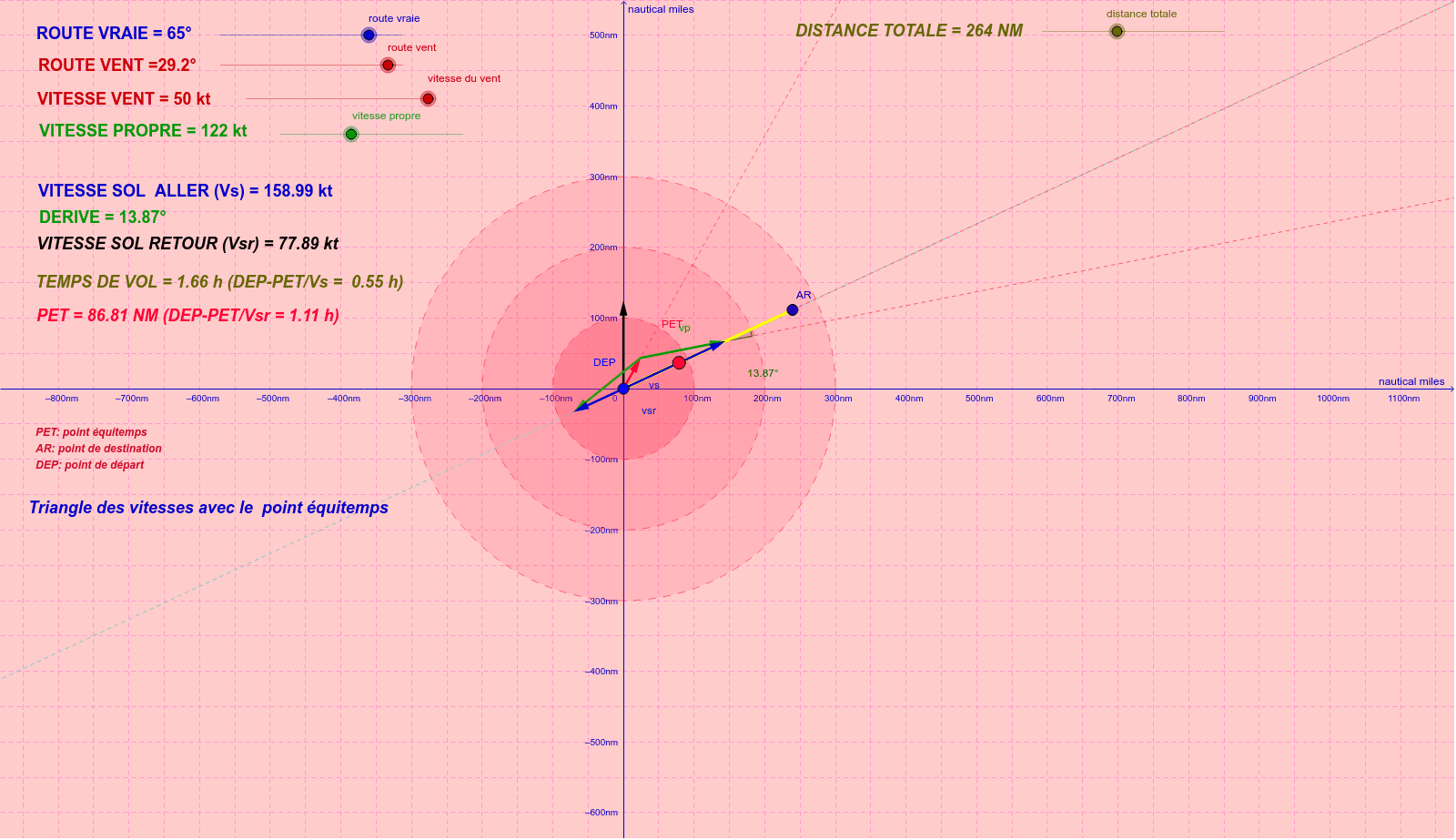The width and height of the screenshot is (1456, 840).
Task: Click the vitesse propre slider handle
Action: click(x=351, y=134)
